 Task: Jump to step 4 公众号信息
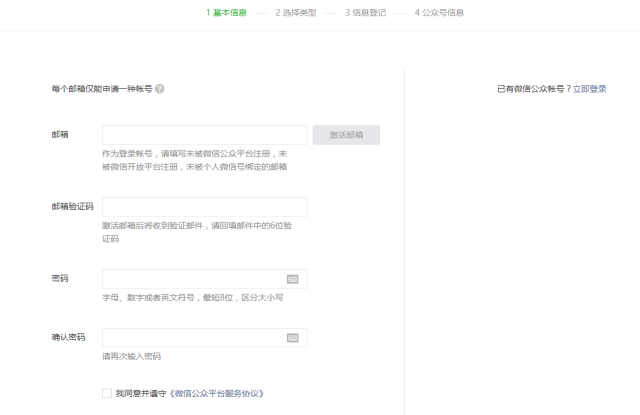click(439, 13)
